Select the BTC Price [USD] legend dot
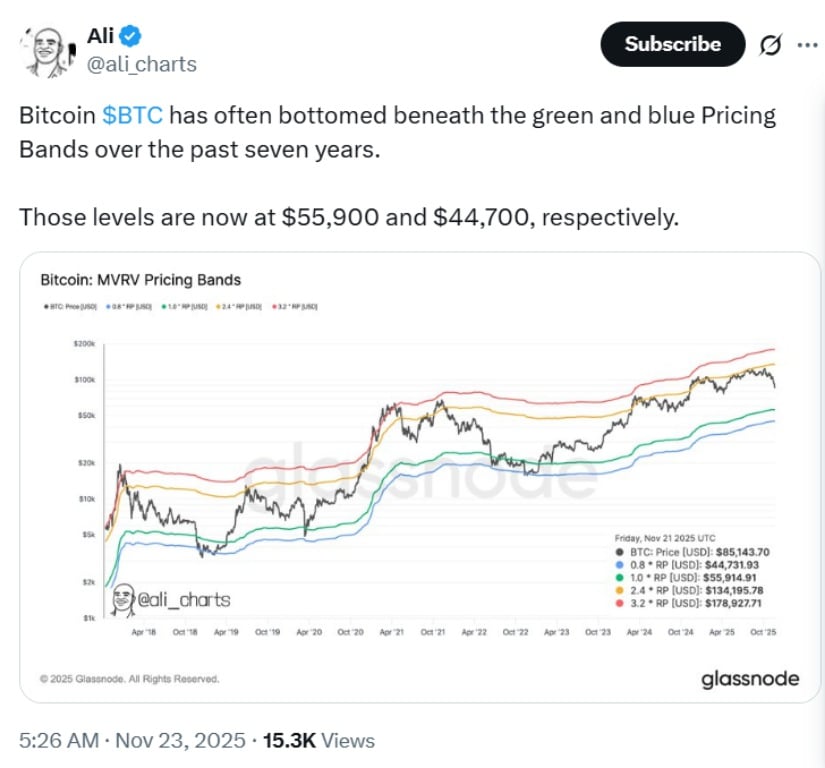This screenshot has height=768, width=825. [x=620, y=553]
